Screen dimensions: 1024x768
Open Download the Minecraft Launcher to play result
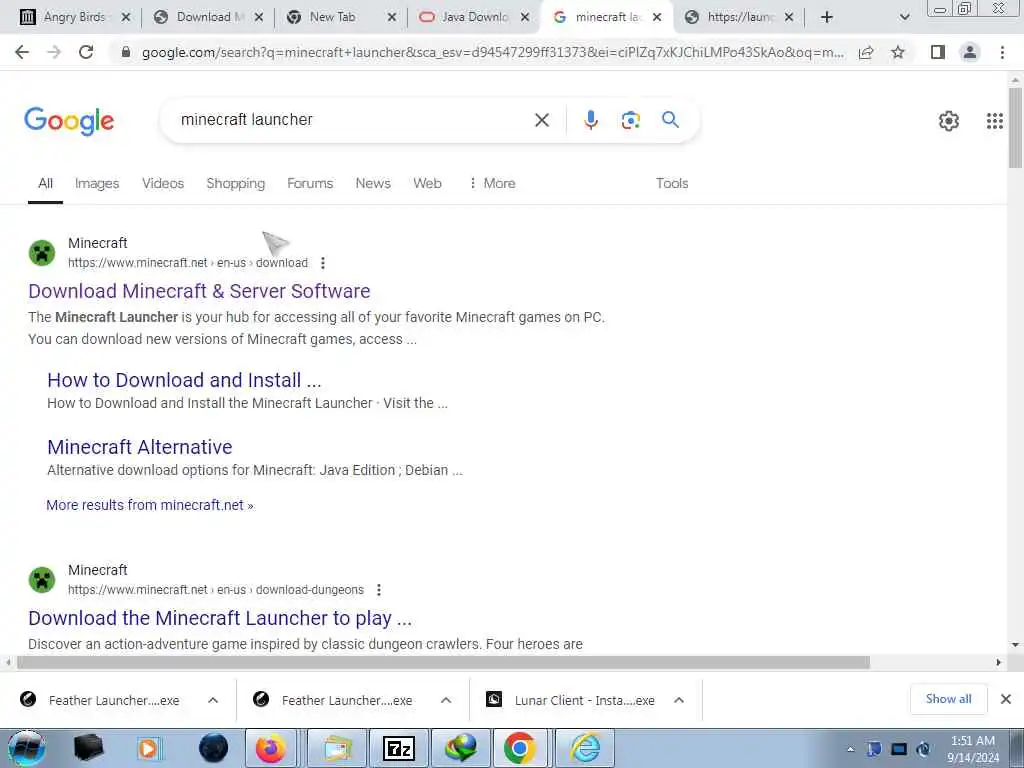tap(220, 618)
